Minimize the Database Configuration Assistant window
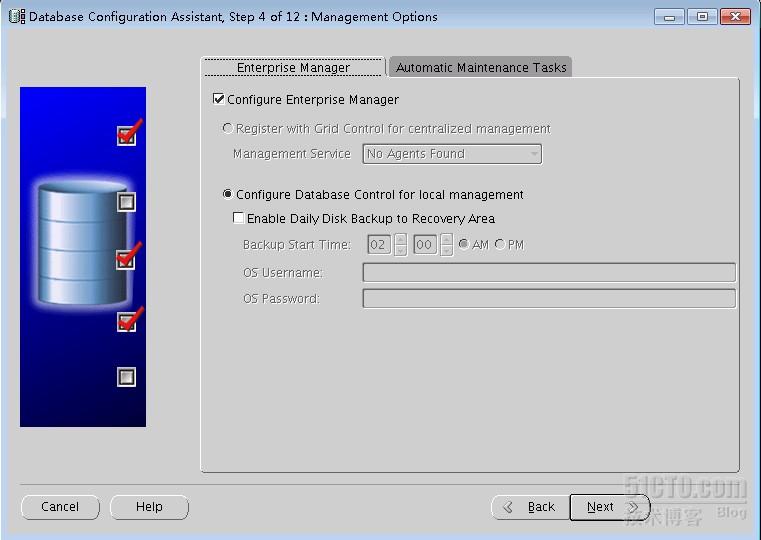761x540 pixels. point(669,17)
